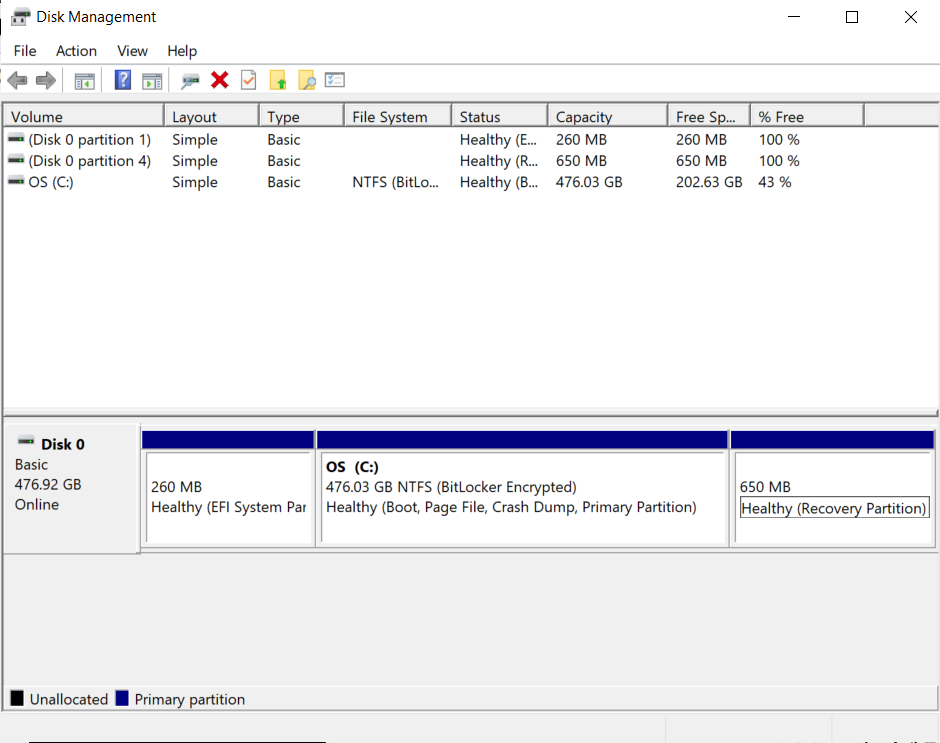This screenshot has width=940, height=743.
Task: Click the Show/Hide Console Tree toolbar icon
Action: (x=85, y=81)
